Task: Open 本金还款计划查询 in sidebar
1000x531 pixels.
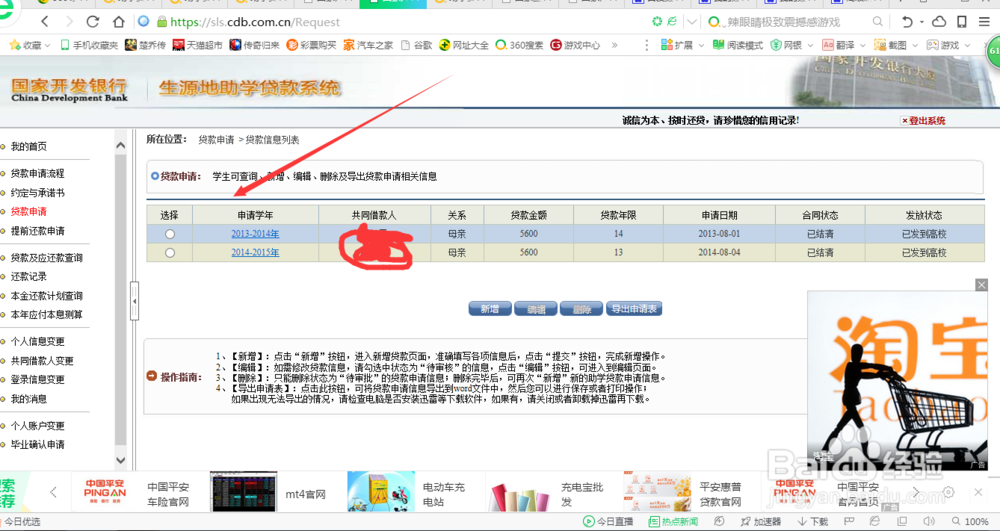Action: coord(46,296)
